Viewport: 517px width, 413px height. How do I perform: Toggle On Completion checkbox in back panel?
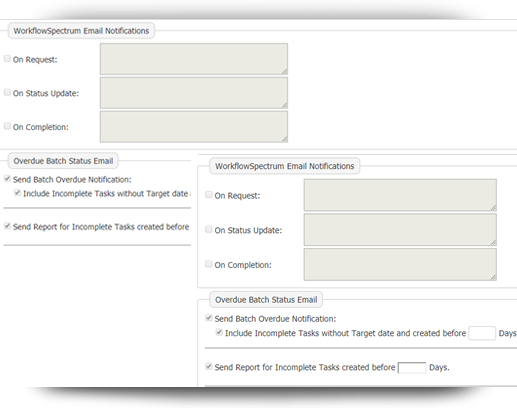coord(7,126)
